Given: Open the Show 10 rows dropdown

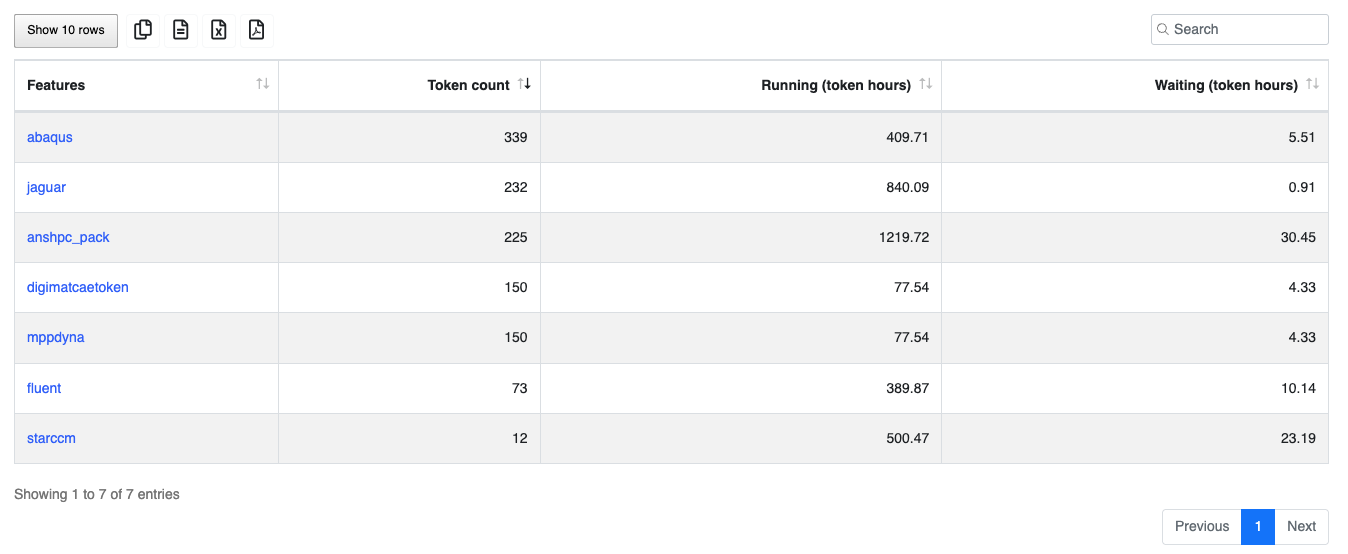Looking at the screenshot, I should (x=66, y=30).
